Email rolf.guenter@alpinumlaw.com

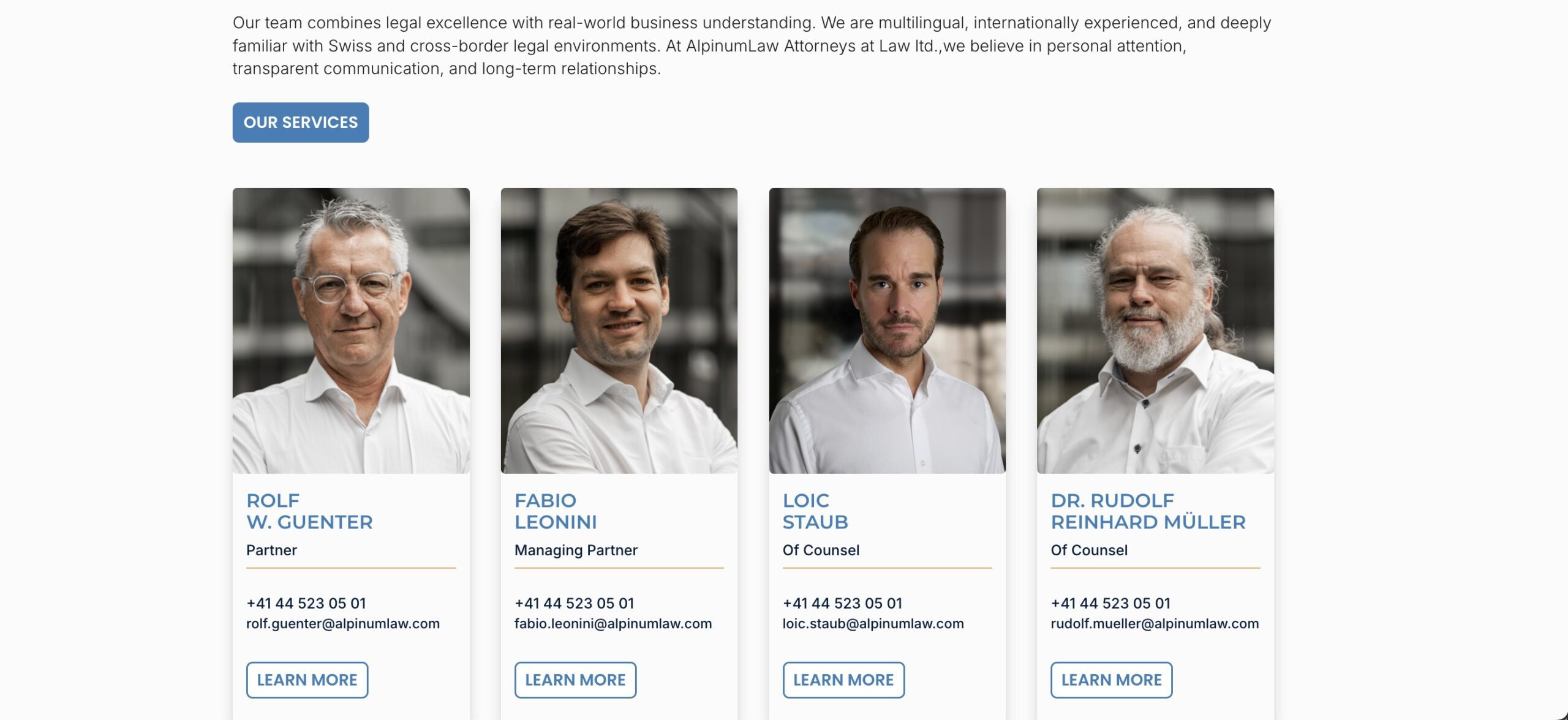click(343, 624)
